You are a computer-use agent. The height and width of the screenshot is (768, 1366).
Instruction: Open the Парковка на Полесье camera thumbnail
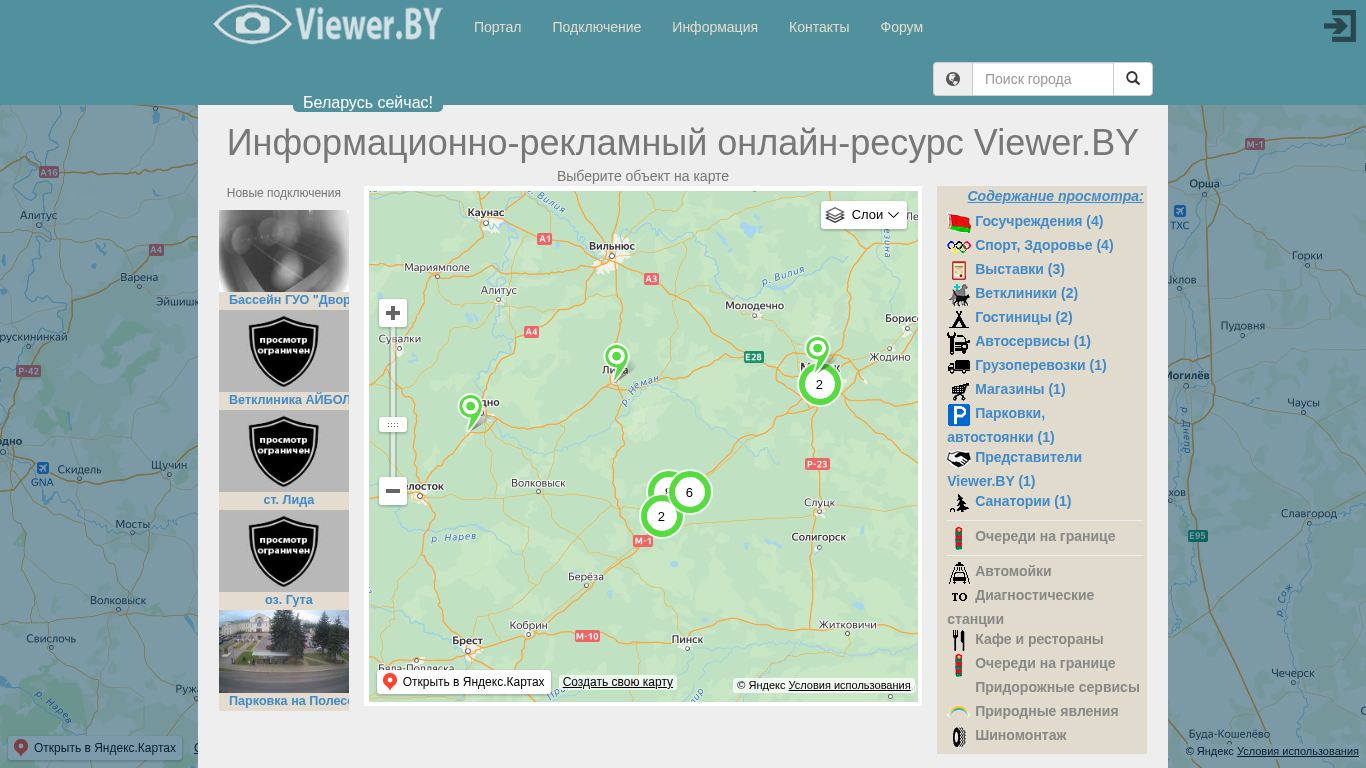[x=284, y=651]
